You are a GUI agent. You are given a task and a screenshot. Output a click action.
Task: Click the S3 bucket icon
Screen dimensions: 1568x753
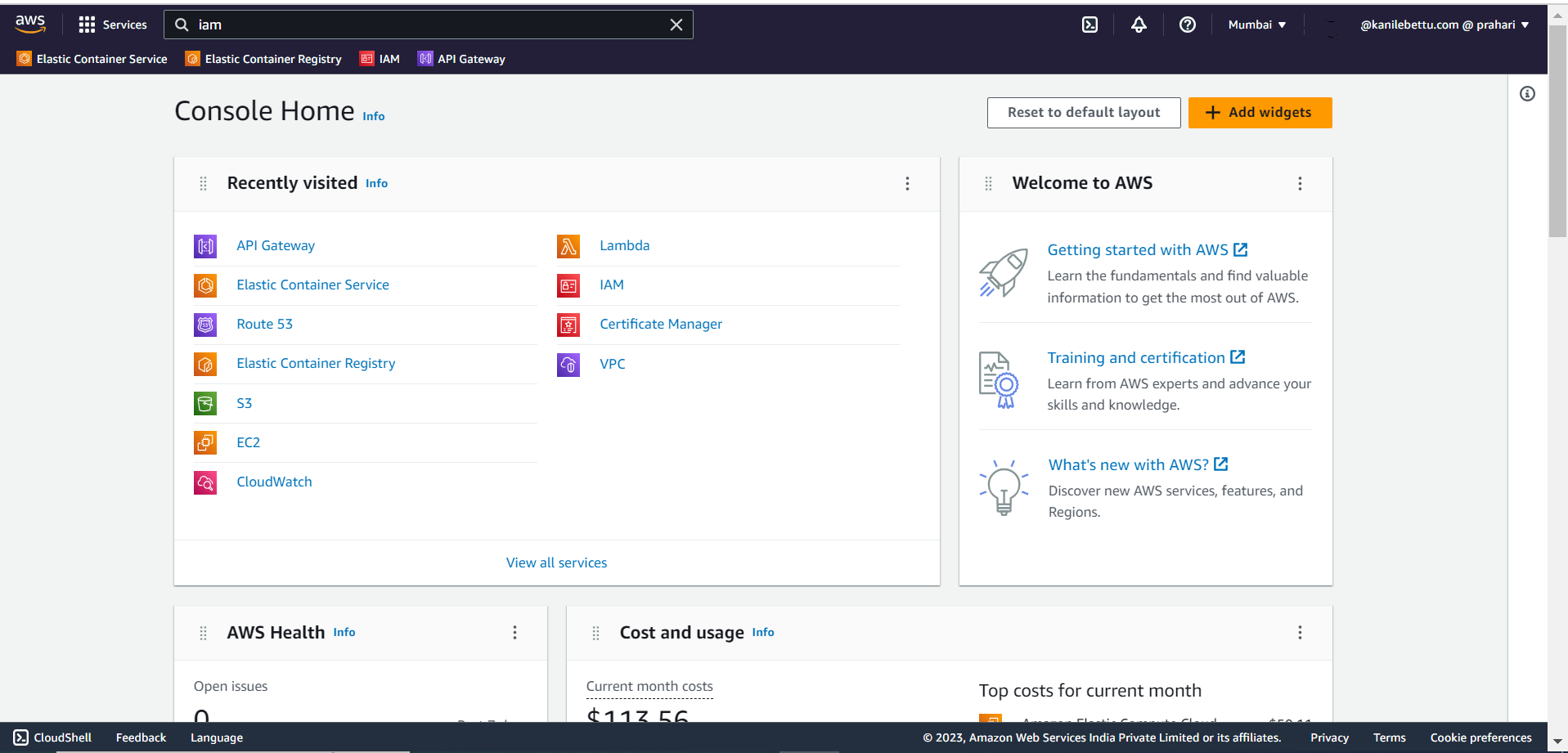click(x=205, y=403)
